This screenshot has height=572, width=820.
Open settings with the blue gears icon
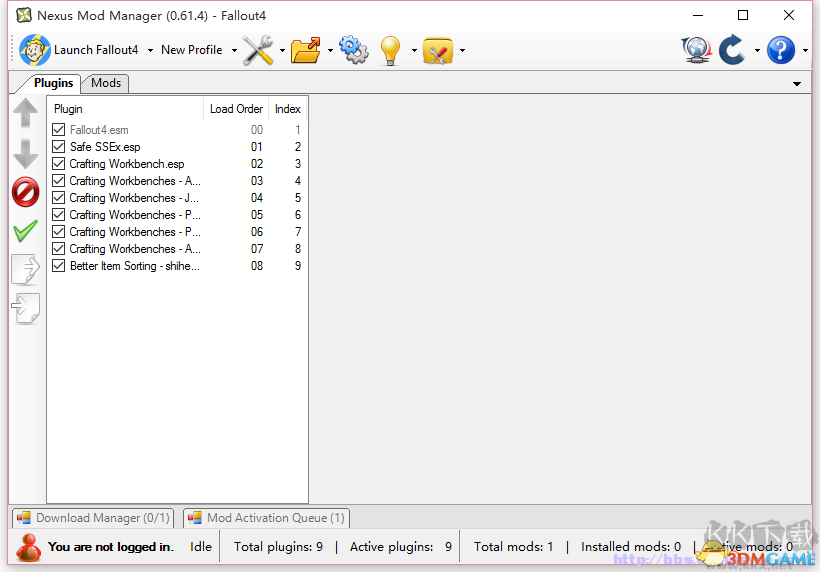(x=354, y=50)
